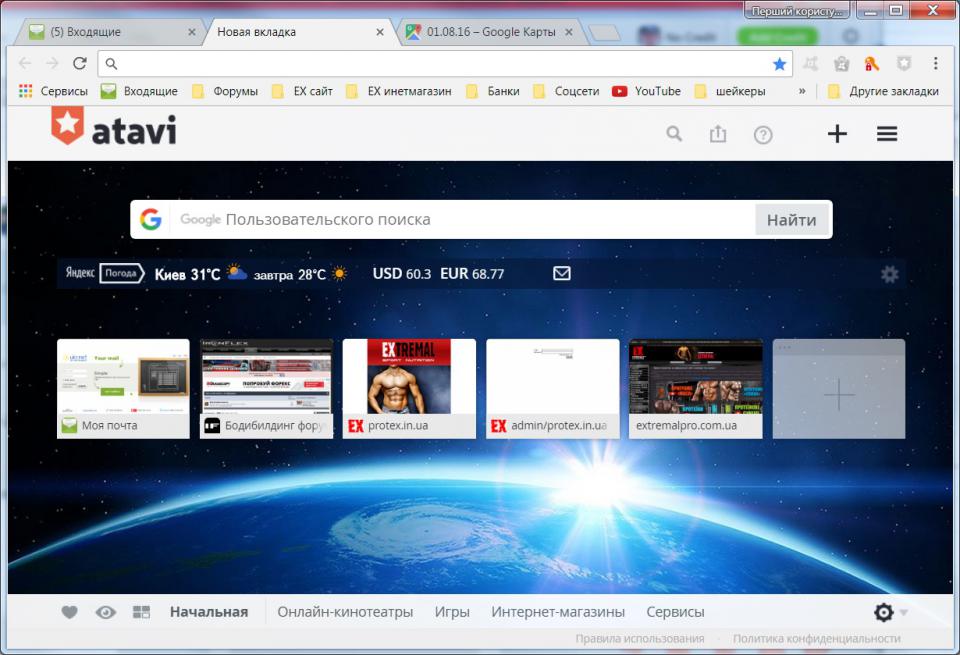Switch to grid view layout icon
This screenshot has height=655, width=960.
pyautogui.click(x=141, y=612)
